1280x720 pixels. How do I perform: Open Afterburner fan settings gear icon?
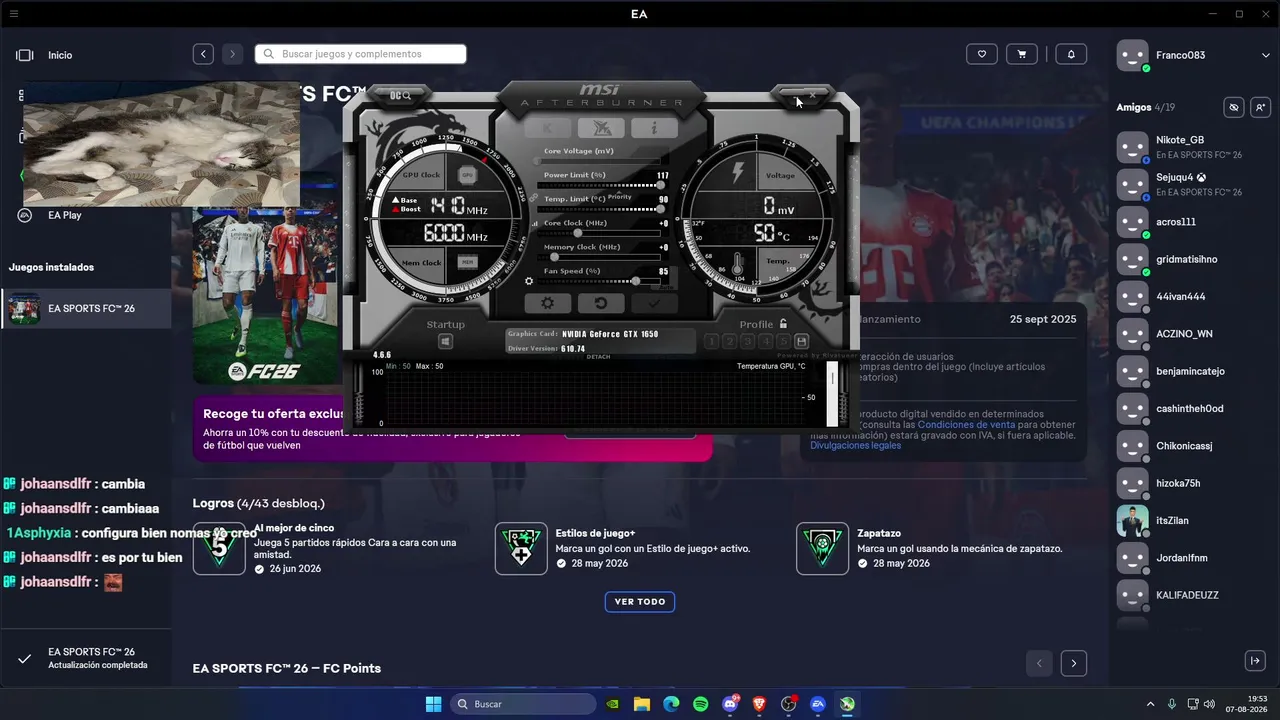[x=529, y=281]
